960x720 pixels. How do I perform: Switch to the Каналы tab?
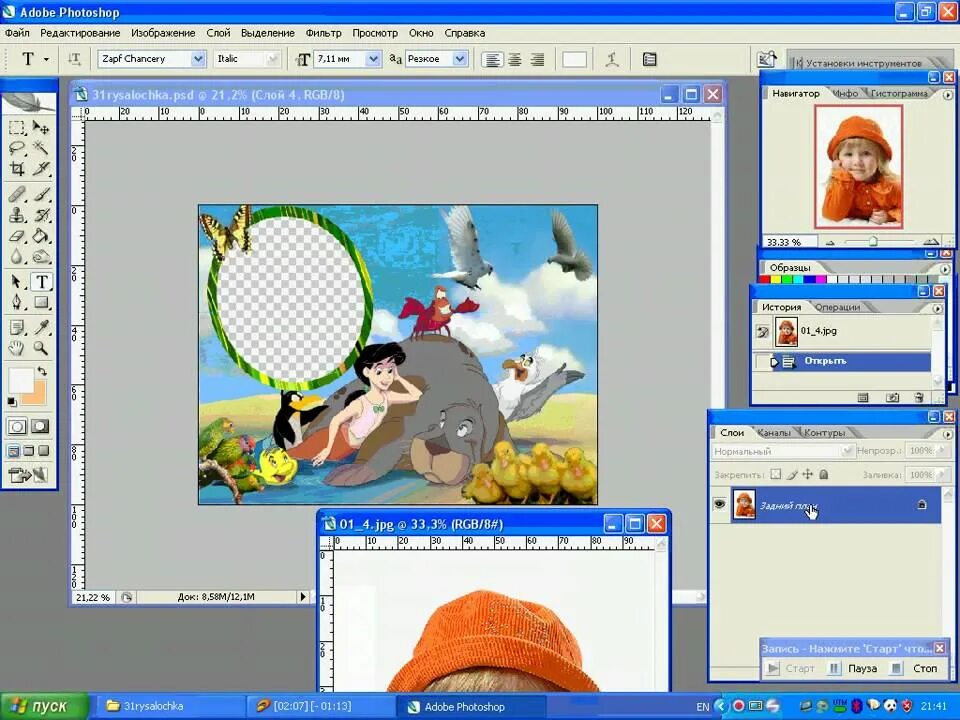[x=774, y=433]
